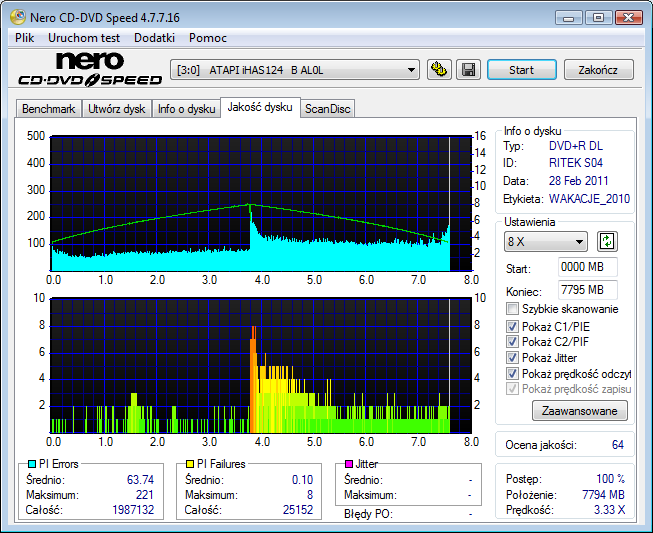Open the Dodatki menu

tap(155, 38)
